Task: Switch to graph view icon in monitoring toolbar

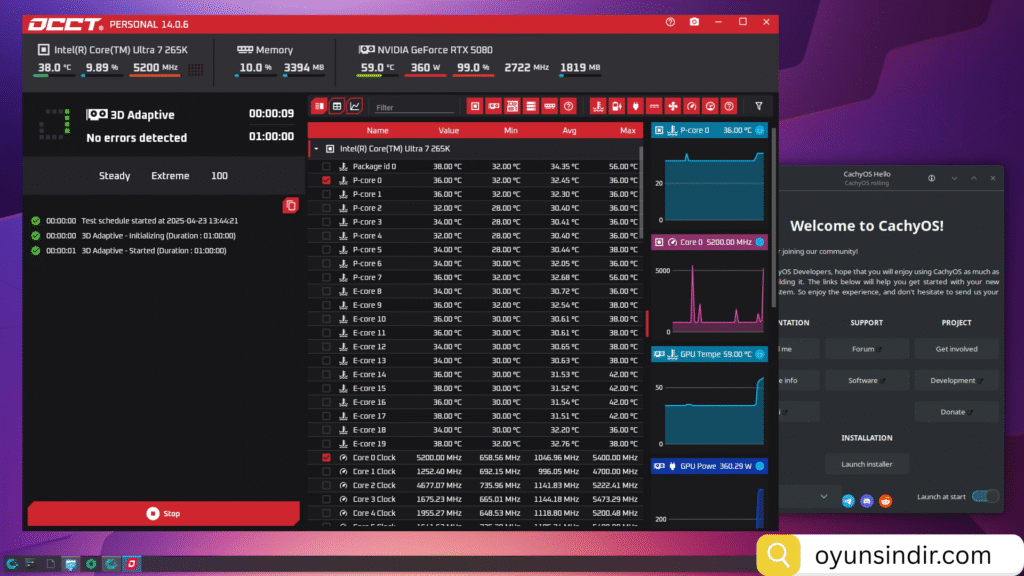Action: coord(354,105)
